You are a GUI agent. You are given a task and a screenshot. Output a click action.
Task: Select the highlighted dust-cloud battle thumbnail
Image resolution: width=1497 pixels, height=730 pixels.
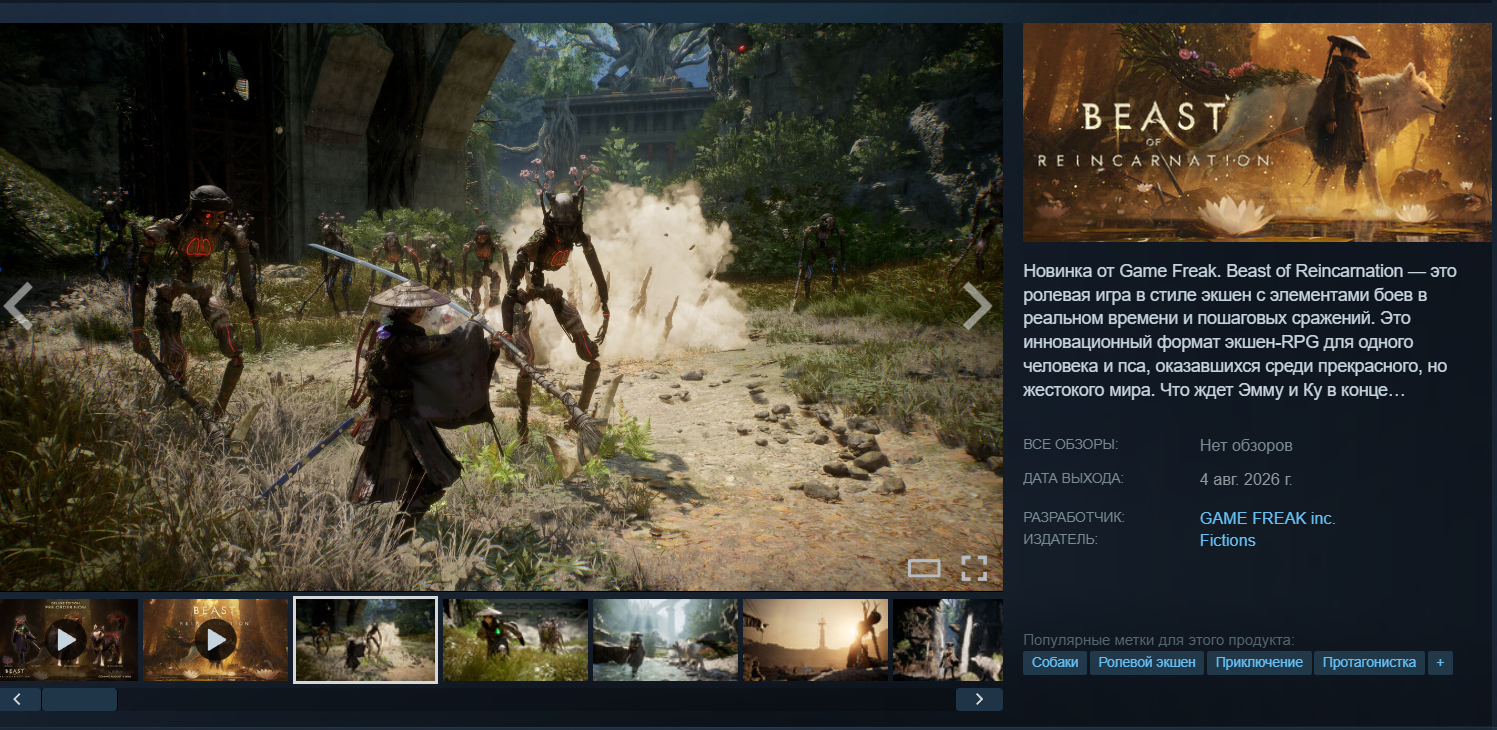coord(365,640)
